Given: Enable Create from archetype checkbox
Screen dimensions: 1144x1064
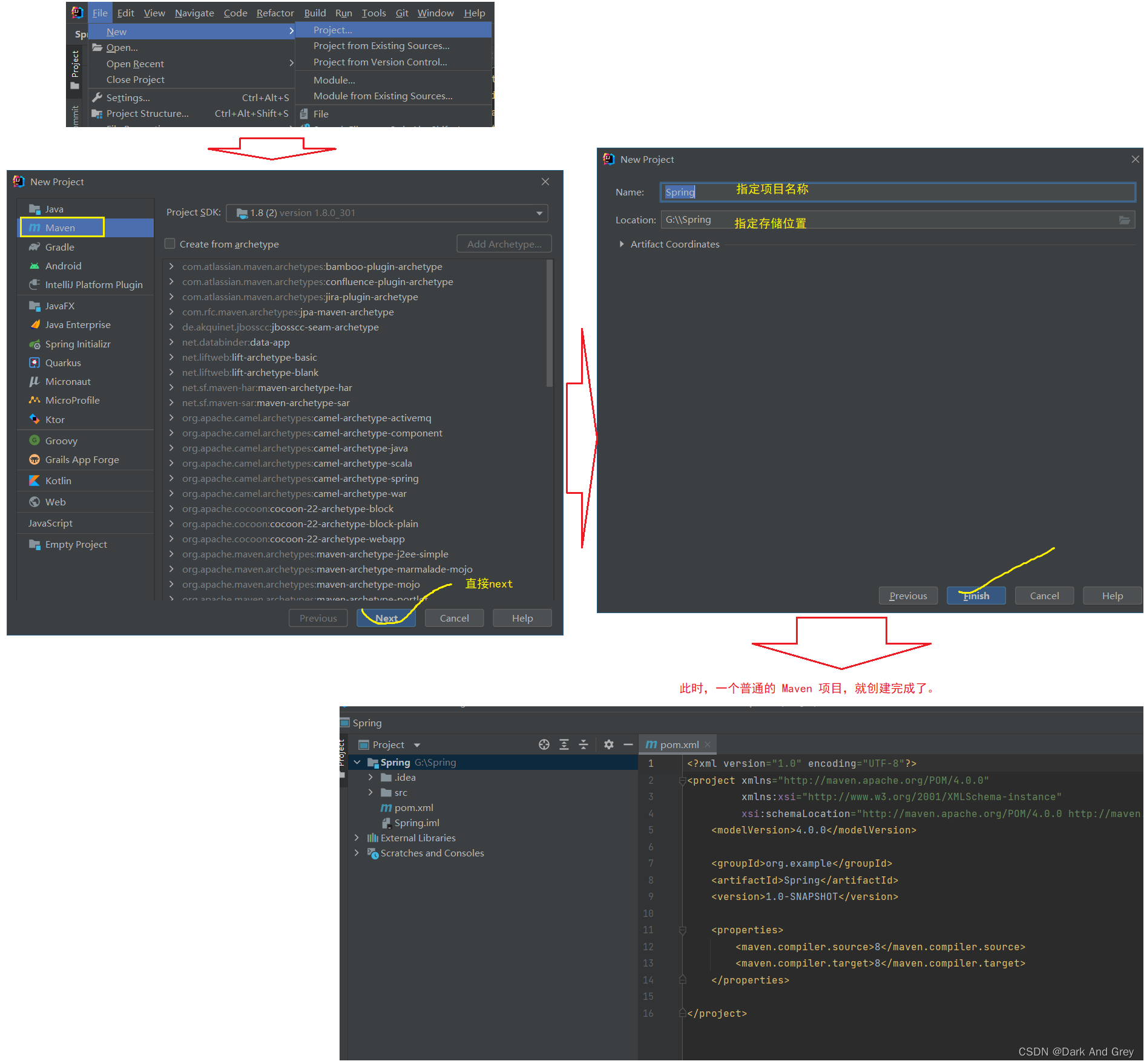Looking at the screenshot, I should (x=170, y=244).
